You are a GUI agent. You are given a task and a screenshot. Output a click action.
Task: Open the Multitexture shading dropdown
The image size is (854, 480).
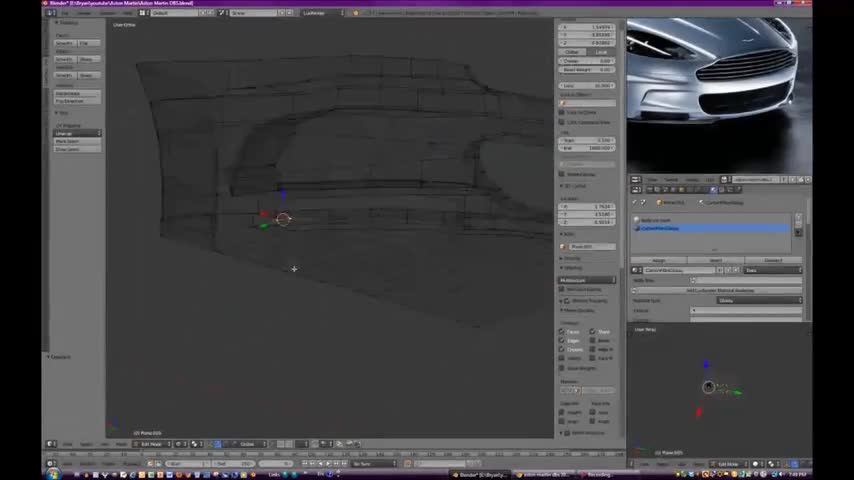pyautogui.click(x=587, y=280)
